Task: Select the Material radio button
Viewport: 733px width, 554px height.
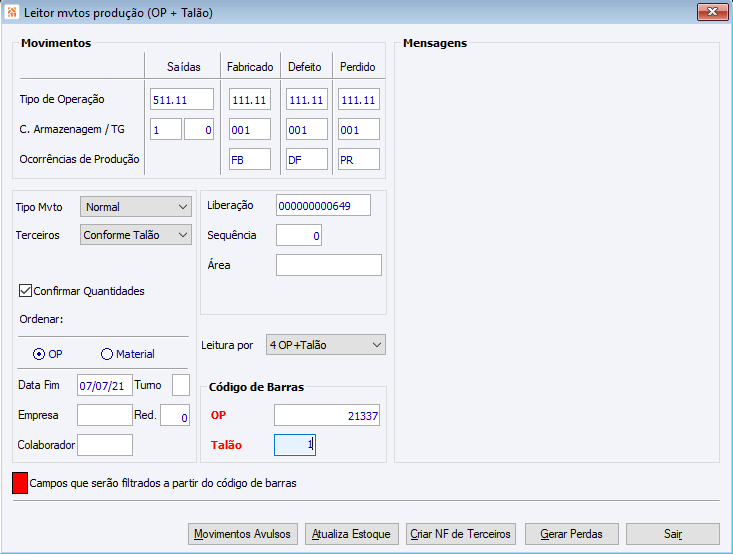Action: [107, 354]
